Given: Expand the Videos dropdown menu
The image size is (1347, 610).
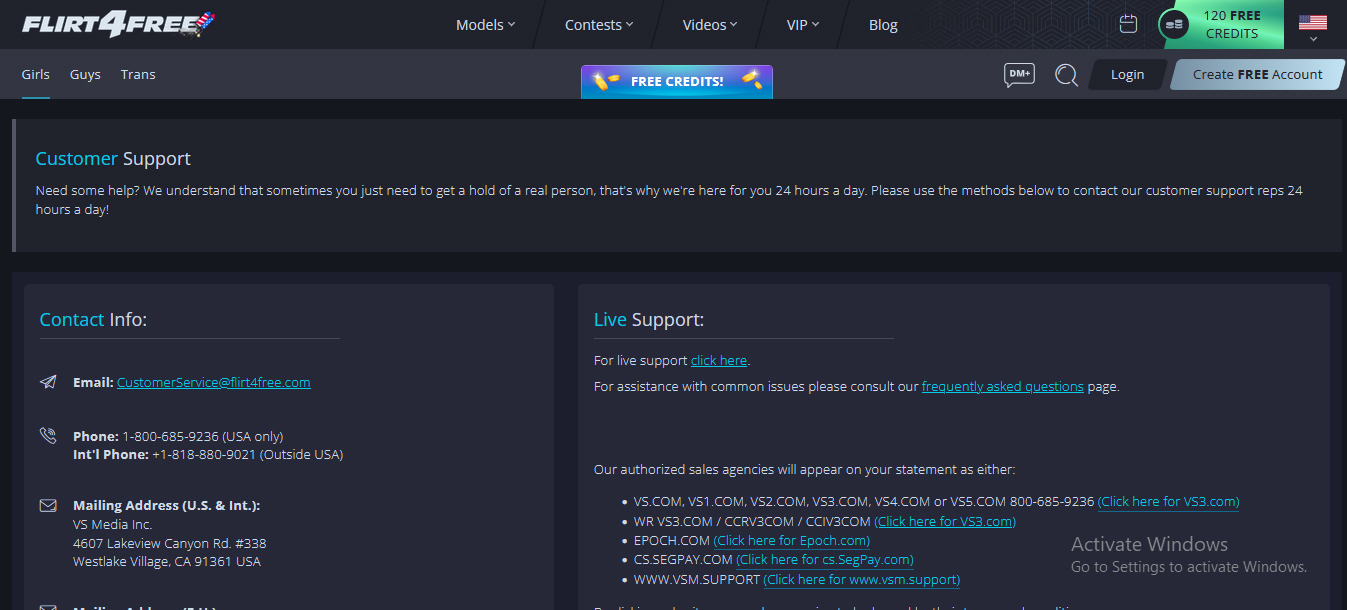Looking at the screenshot, I should 710,25.
